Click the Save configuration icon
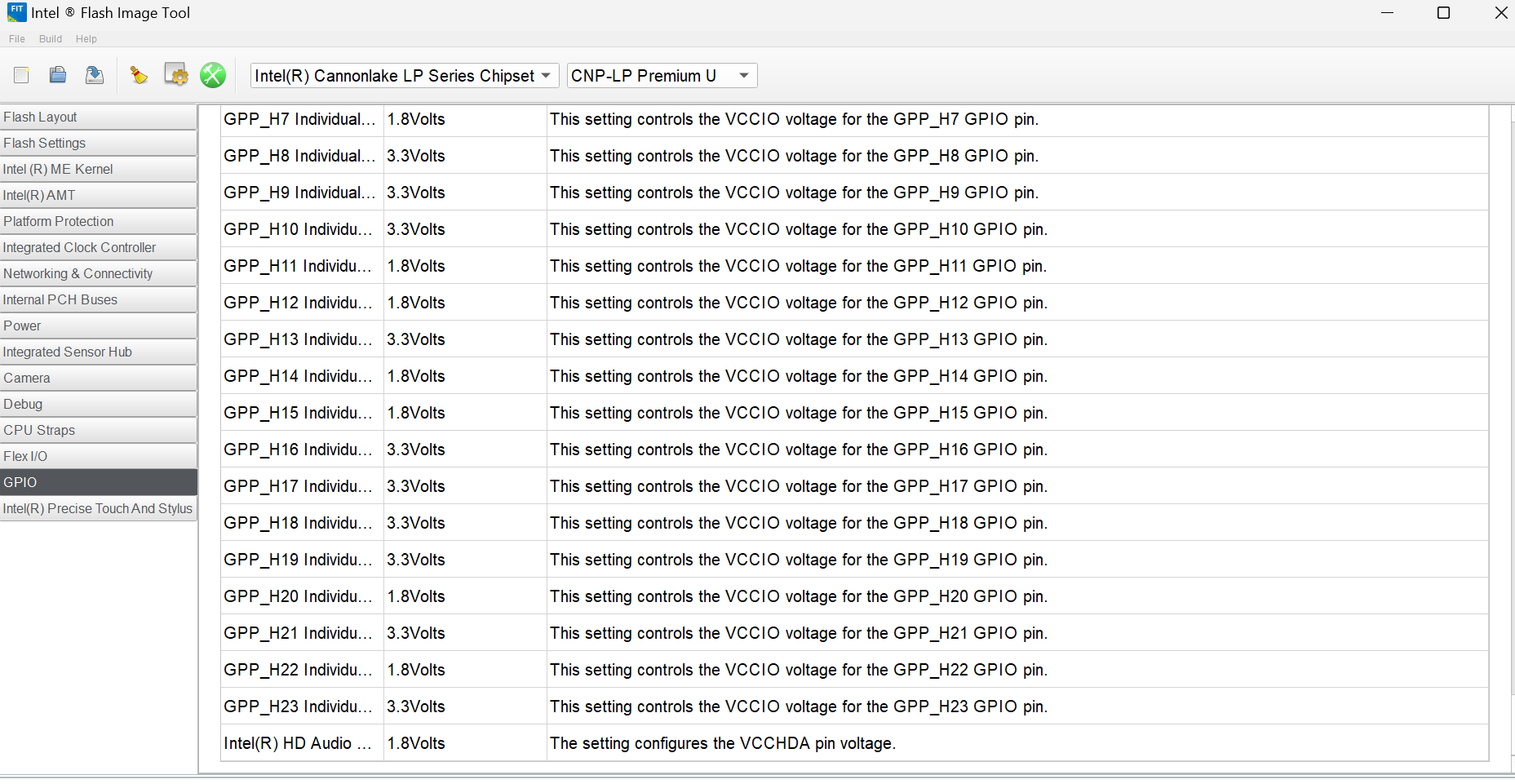 [95, 75]
